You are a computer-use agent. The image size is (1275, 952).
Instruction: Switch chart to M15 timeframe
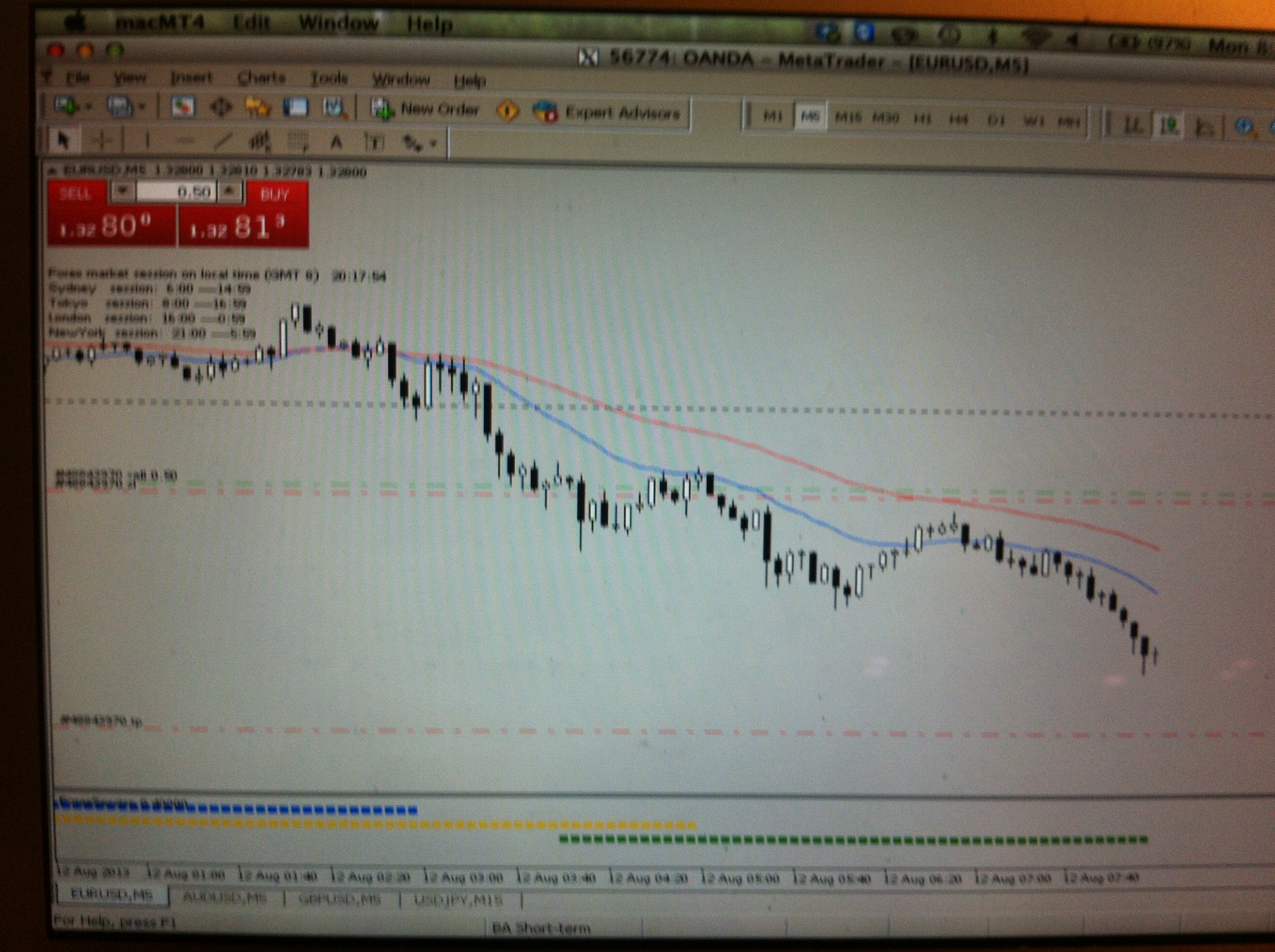(848, 118)
